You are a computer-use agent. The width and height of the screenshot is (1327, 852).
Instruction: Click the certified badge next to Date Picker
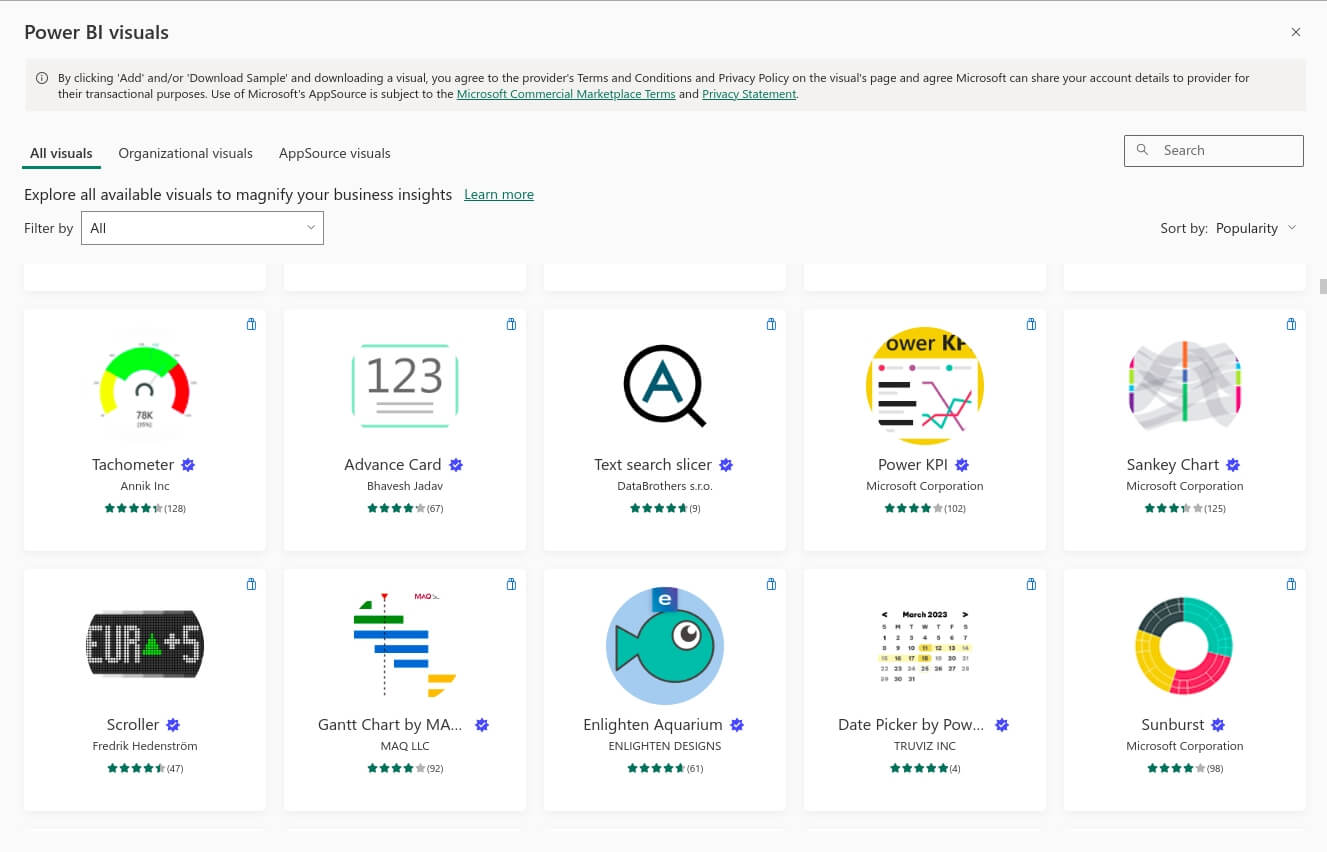tap(1002, 725)
